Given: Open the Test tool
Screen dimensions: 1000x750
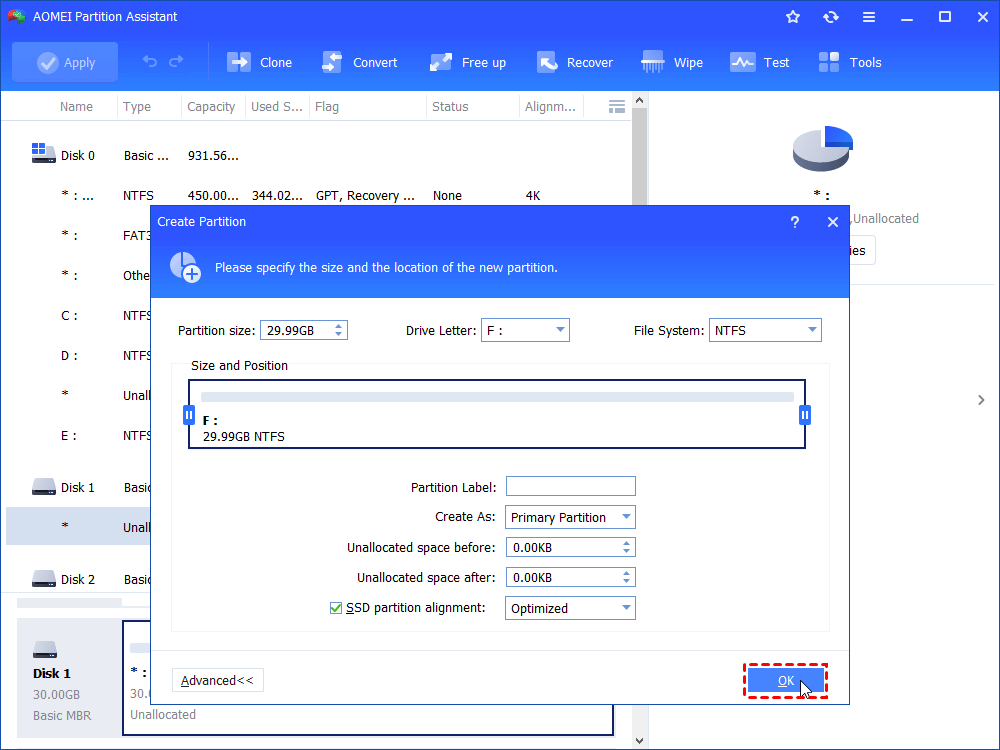Looking at the screenshot, I should tap(760, 62).
